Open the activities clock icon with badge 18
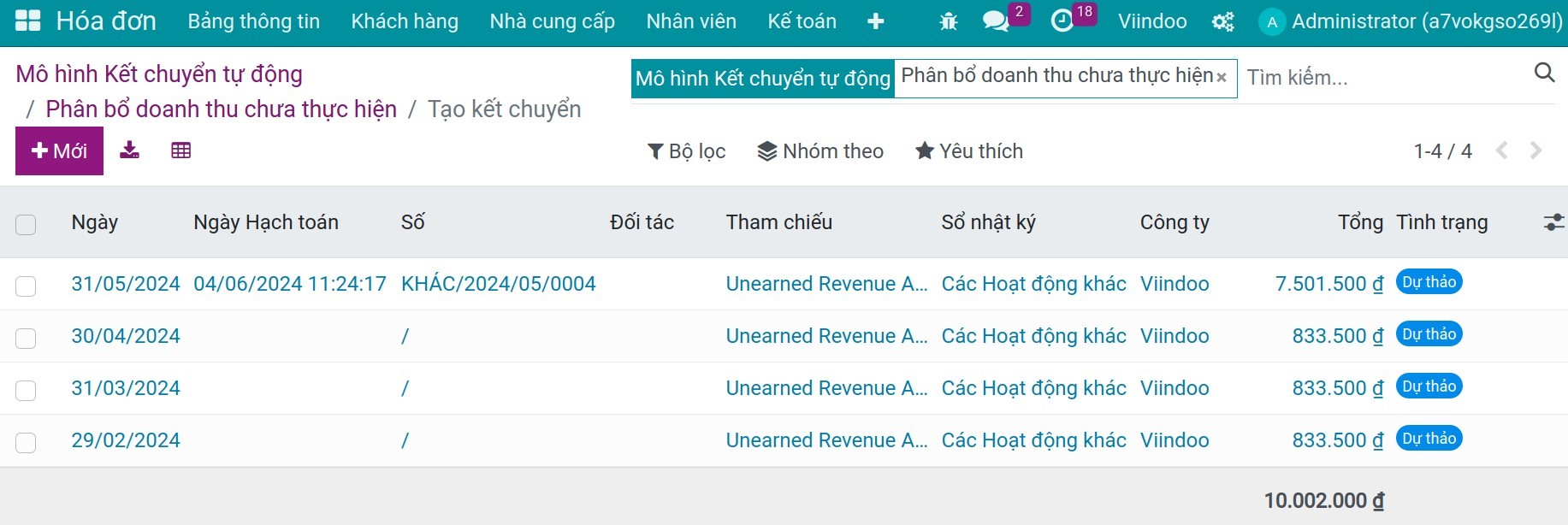 tap(1062, 21)
